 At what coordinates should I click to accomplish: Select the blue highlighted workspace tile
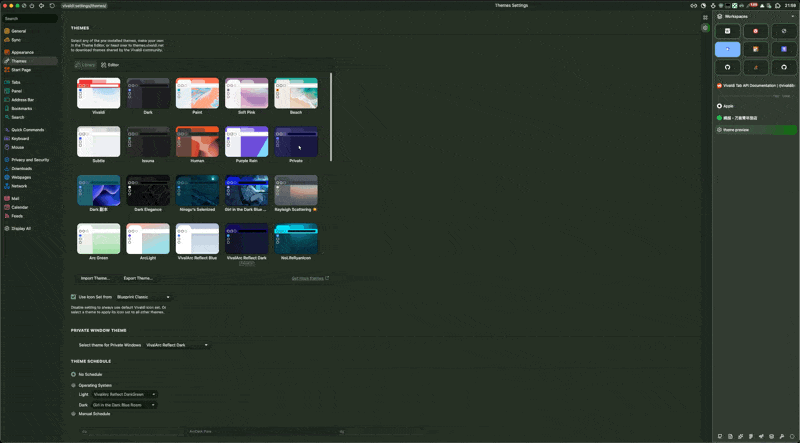[x=728, y=49]
